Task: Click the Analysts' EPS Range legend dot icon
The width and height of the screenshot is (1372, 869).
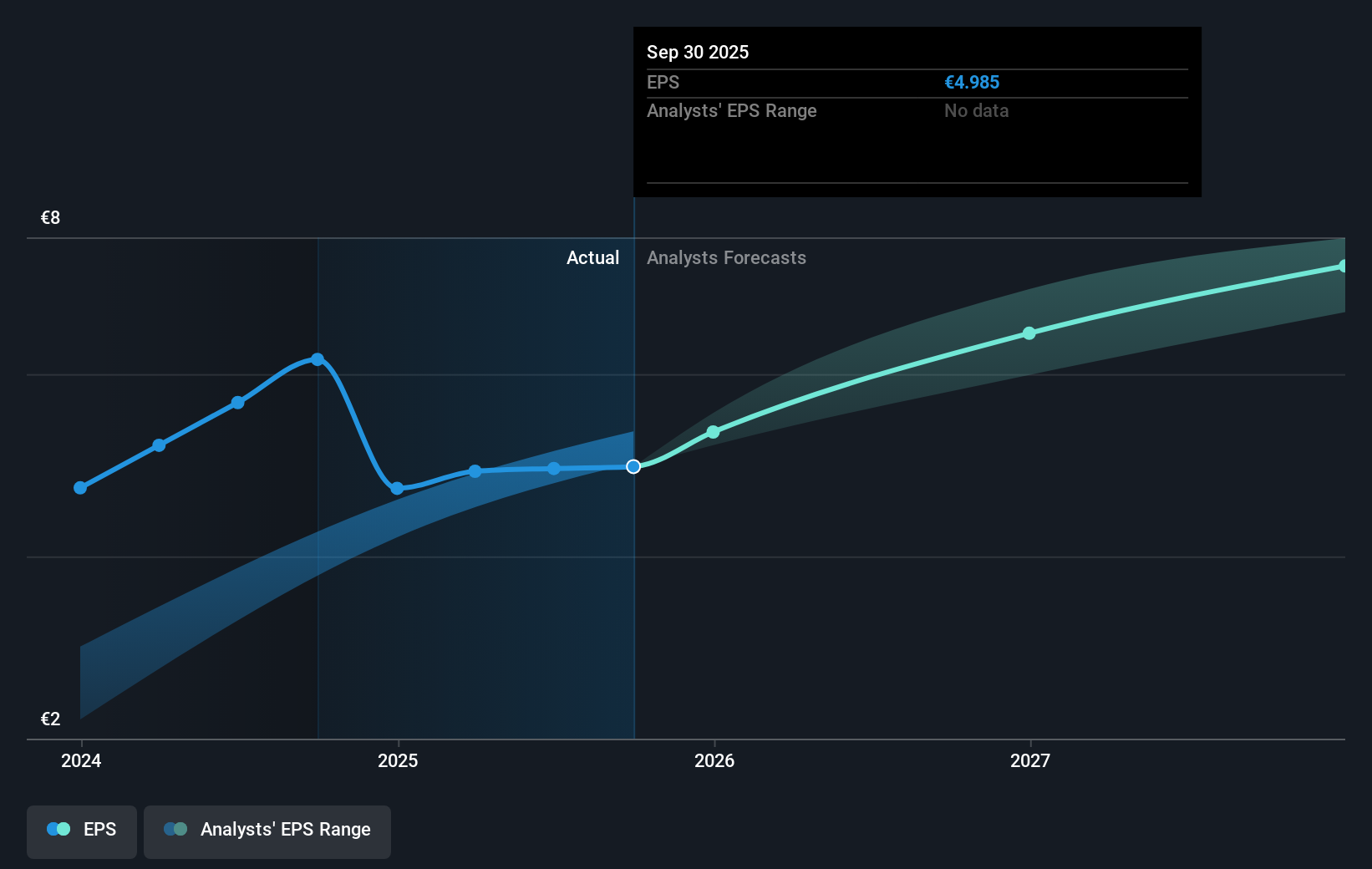Action: coord(175,829)
